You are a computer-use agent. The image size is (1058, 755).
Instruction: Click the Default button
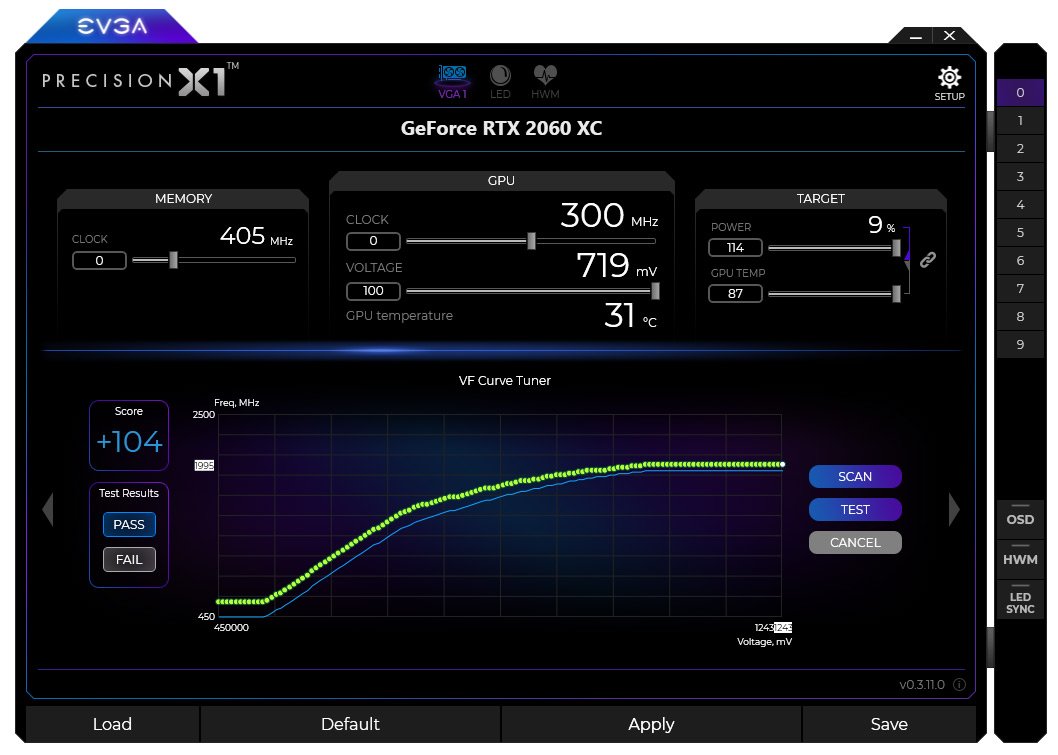(350, 724)
